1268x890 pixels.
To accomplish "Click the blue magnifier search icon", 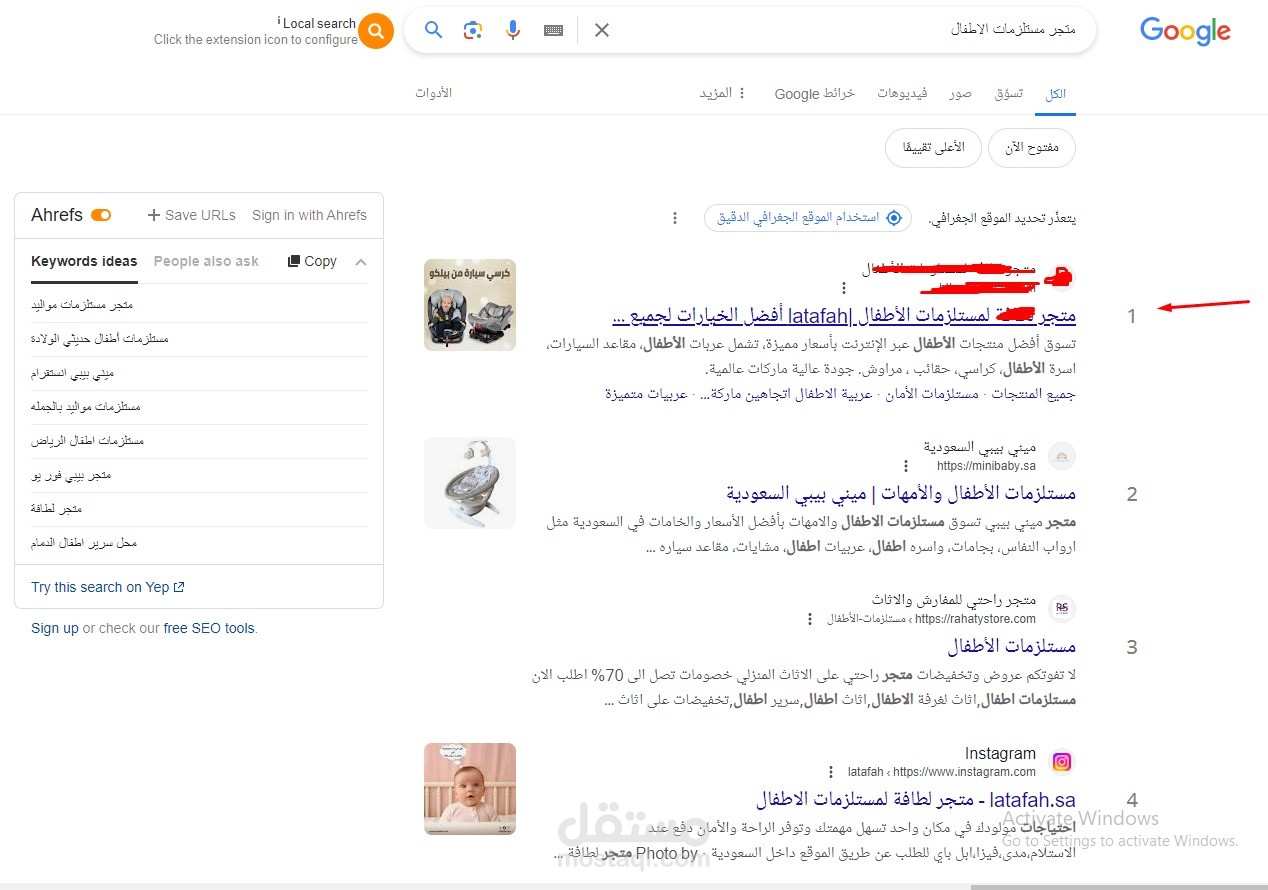I will point(433,30).
